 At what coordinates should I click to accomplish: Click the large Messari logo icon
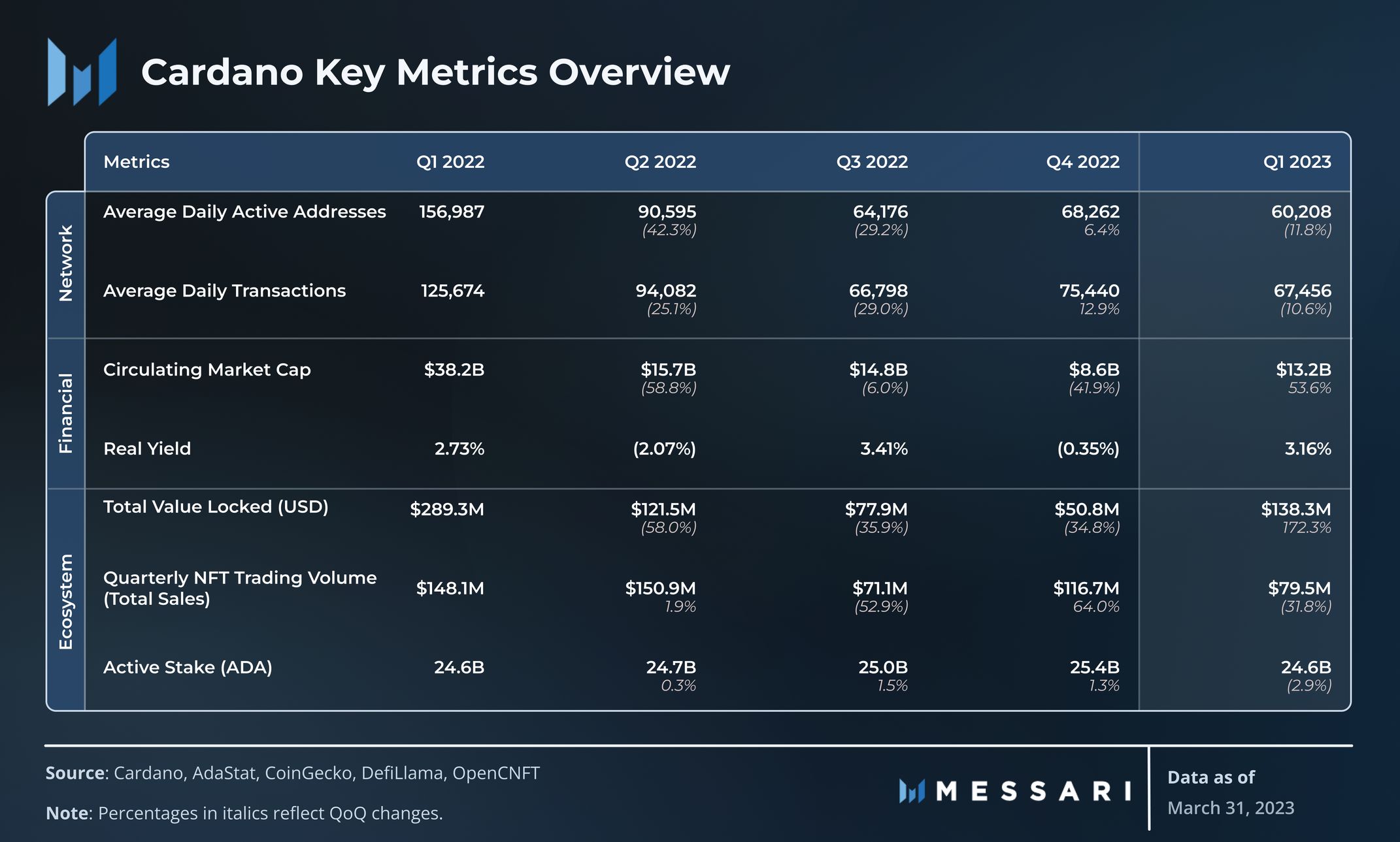click(82, 72)
